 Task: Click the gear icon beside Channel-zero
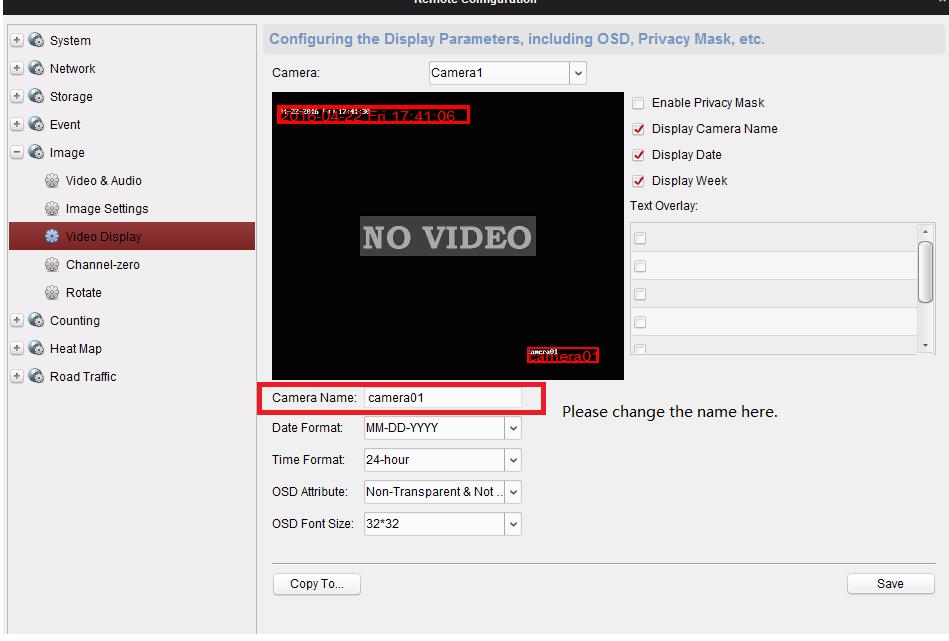pyautogui.click(x=52, y=265)
